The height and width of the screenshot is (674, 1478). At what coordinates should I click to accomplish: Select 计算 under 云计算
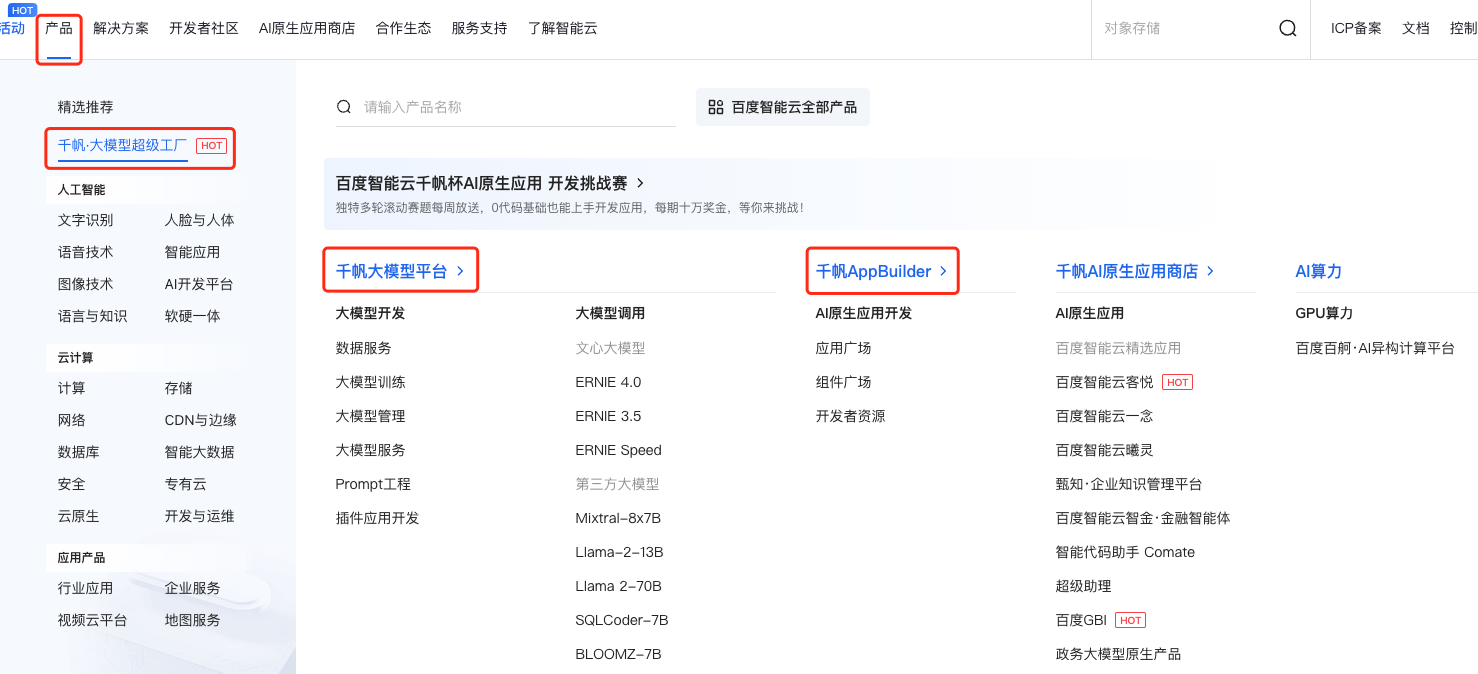click(x=72, y=388)
